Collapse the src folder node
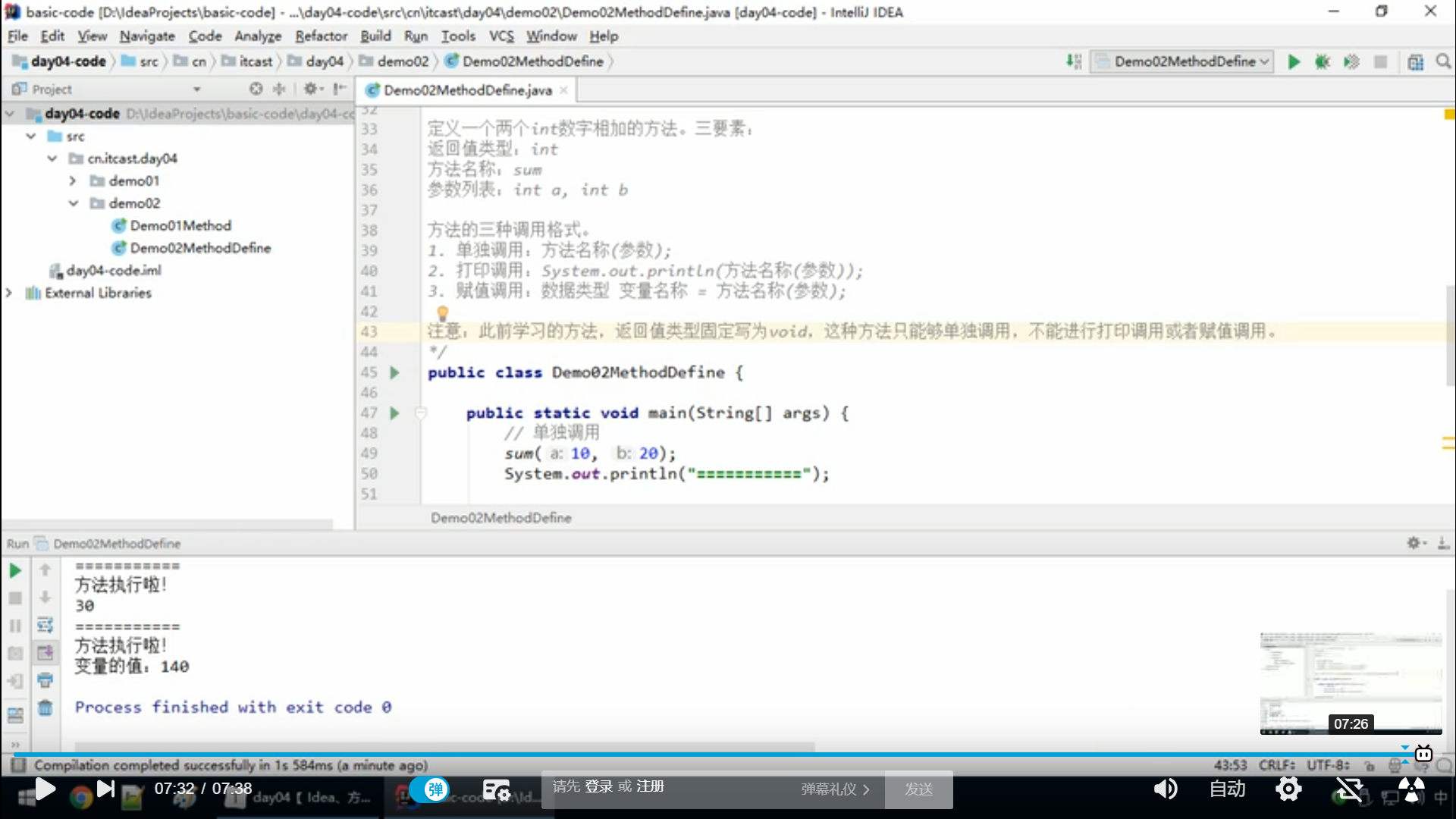Viewport: 1456px width, 819px height. click(x=31, y=136)
